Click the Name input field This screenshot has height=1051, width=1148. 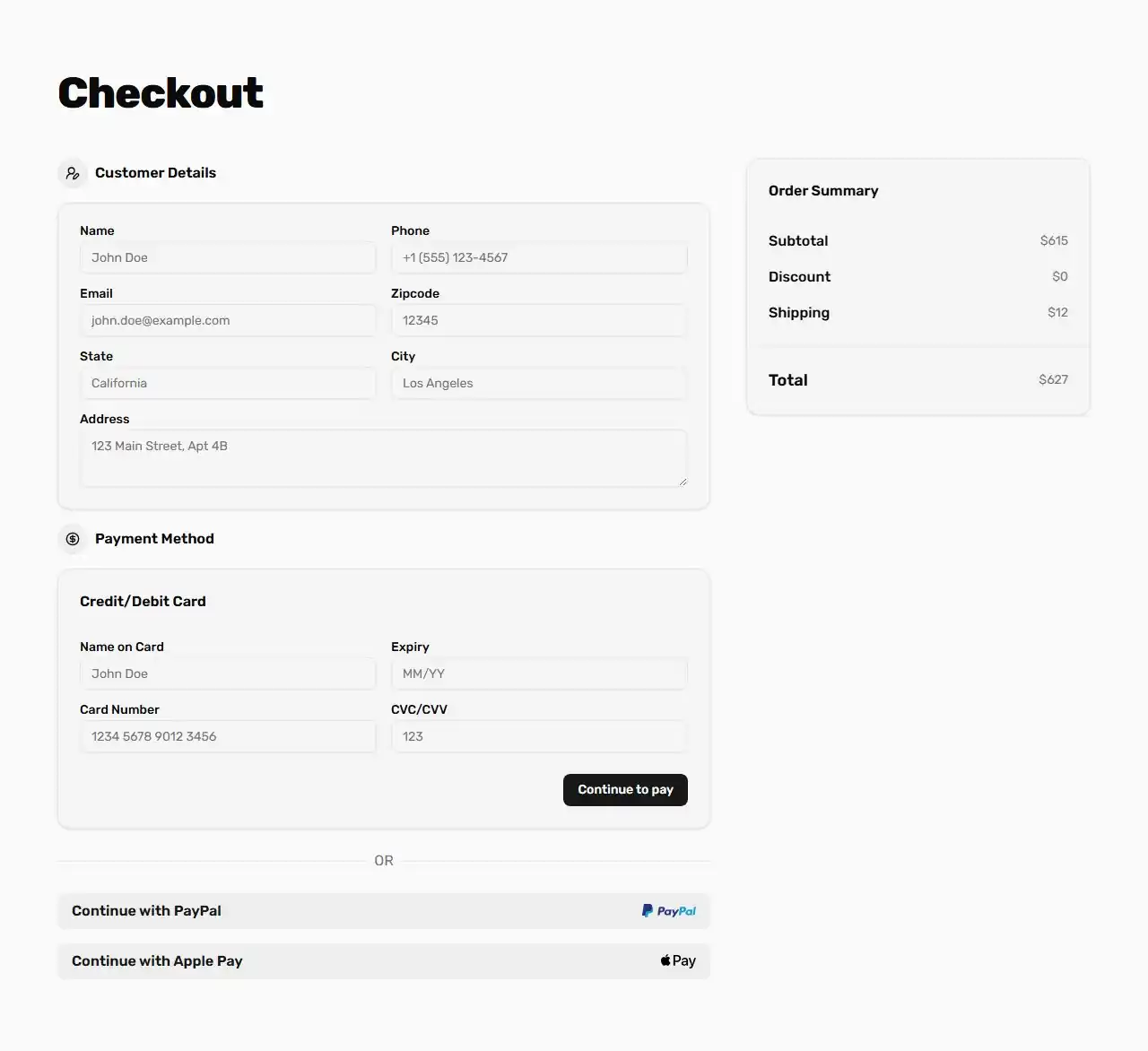pos(228,257)
